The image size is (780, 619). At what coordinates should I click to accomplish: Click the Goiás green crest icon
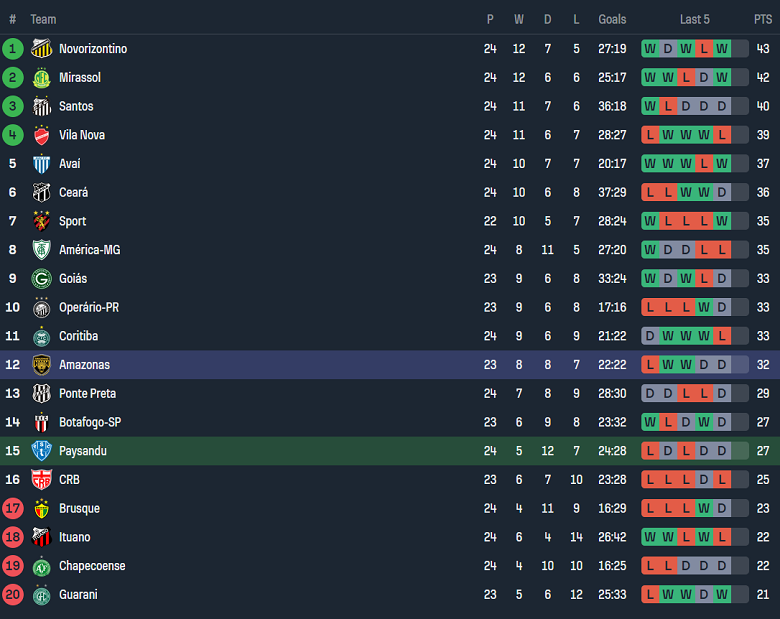41,279
